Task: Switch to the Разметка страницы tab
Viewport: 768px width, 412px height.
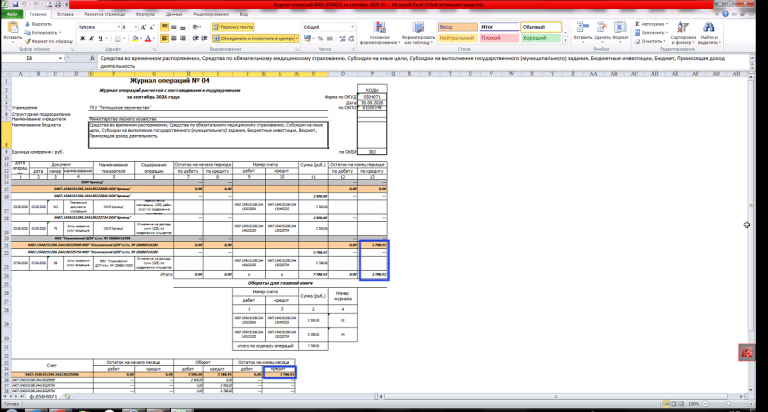Action: 105,15
